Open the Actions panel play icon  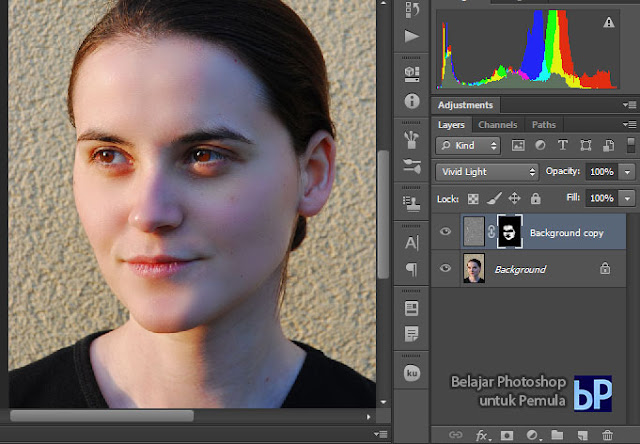412,36
